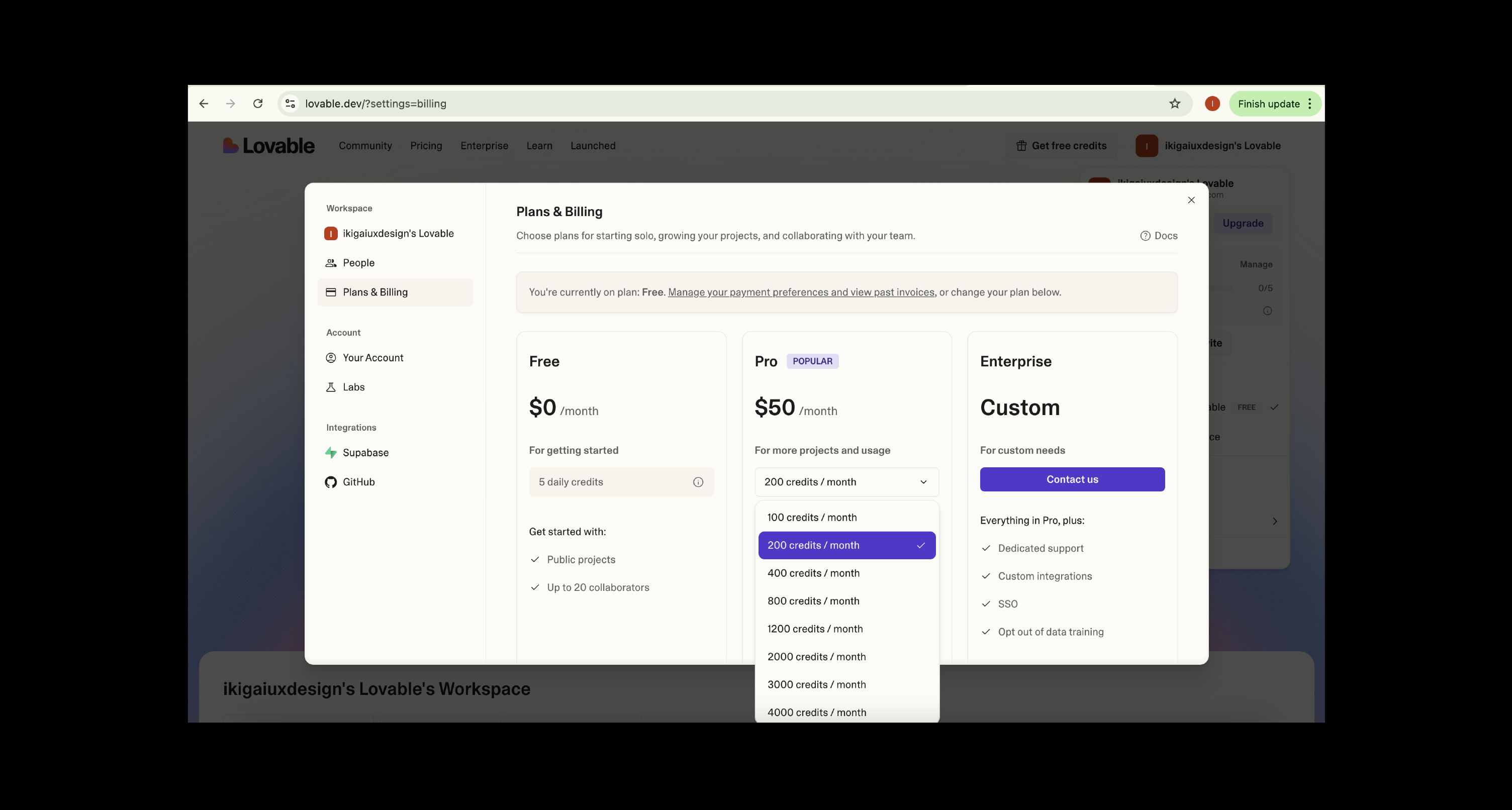Close the Plans & Billing dialog
Viewport: 1512px width, 810px height.
click(x=1191, y=200)
